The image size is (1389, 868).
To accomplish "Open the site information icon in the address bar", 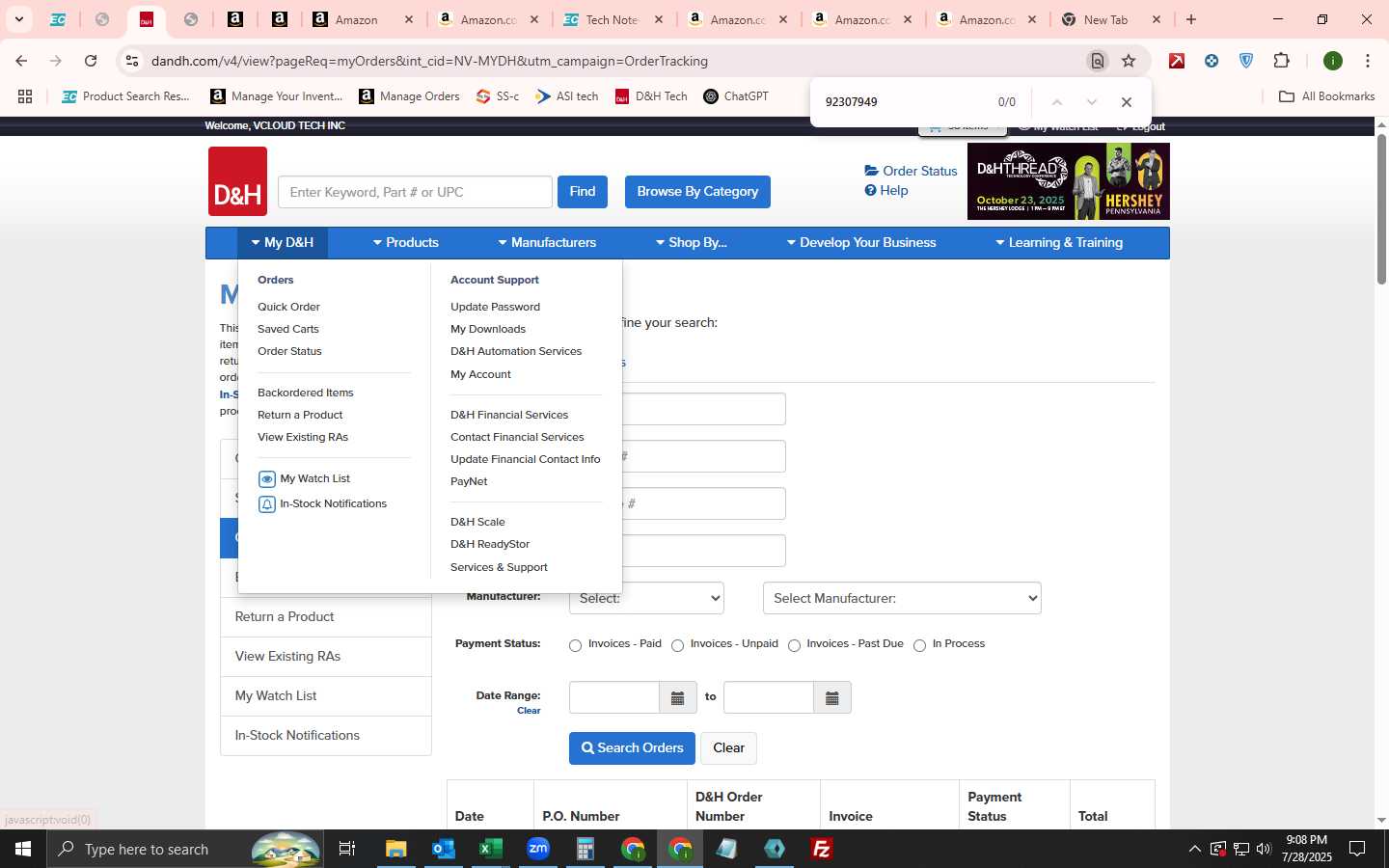I will (x=132, y=61).
